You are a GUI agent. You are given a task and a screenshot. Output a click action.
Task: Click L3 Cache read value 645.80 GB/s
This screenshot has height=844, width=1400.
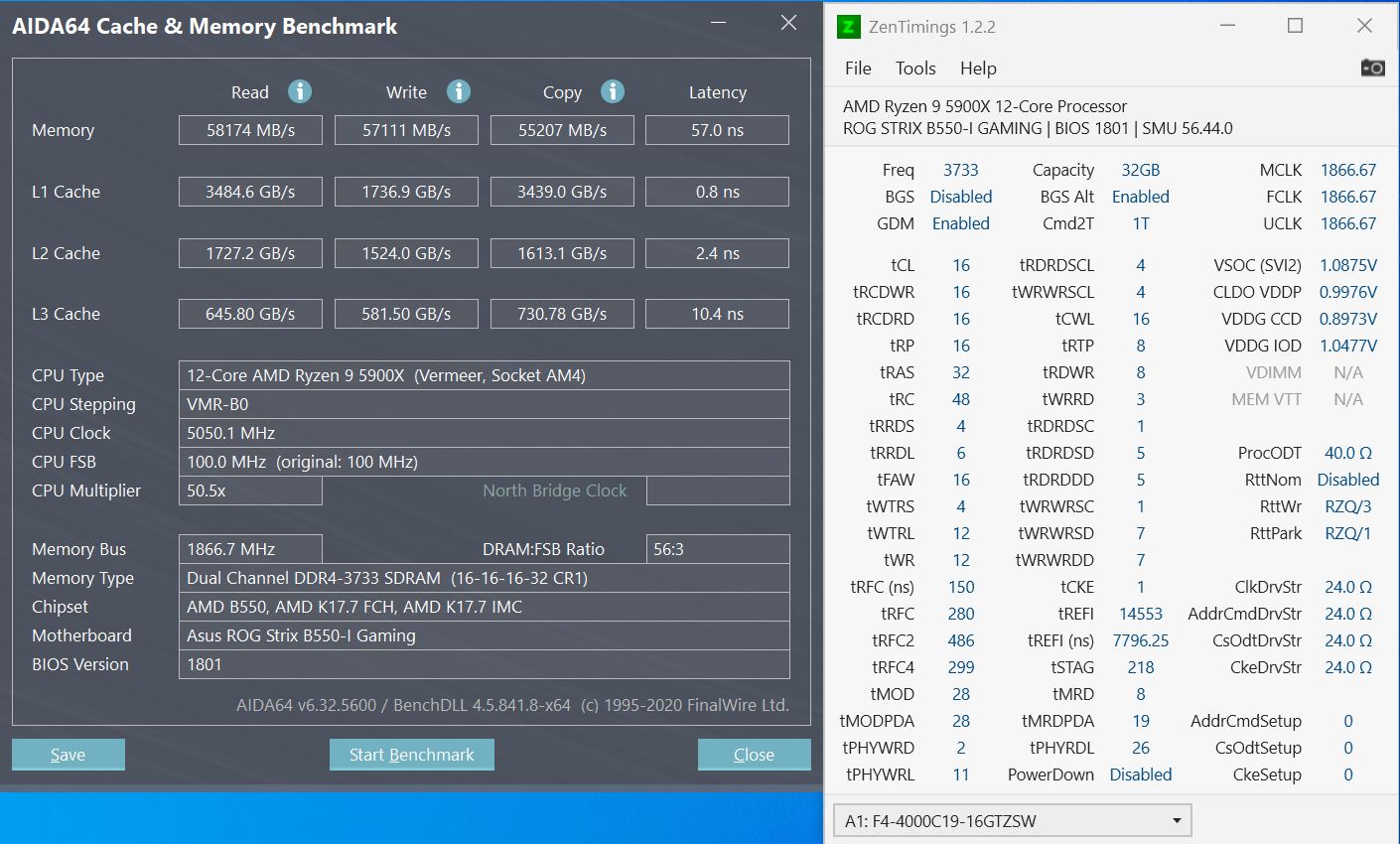(250, 314)
